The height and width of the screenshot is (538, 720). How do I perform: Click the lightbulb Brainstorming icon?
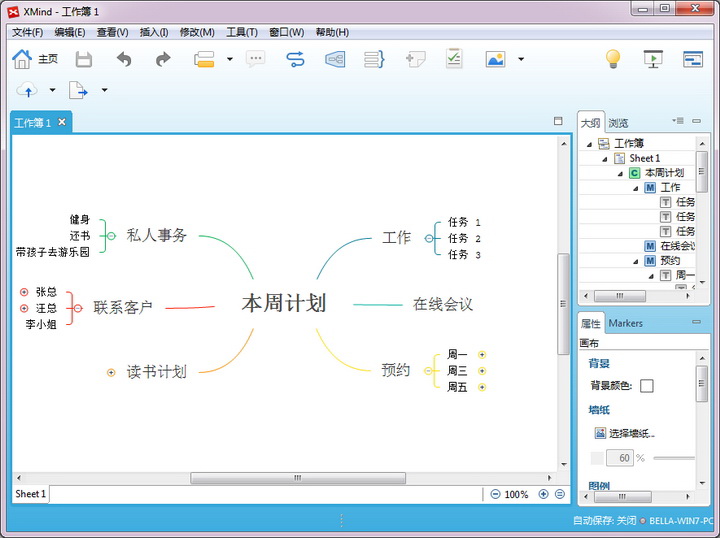613,59
